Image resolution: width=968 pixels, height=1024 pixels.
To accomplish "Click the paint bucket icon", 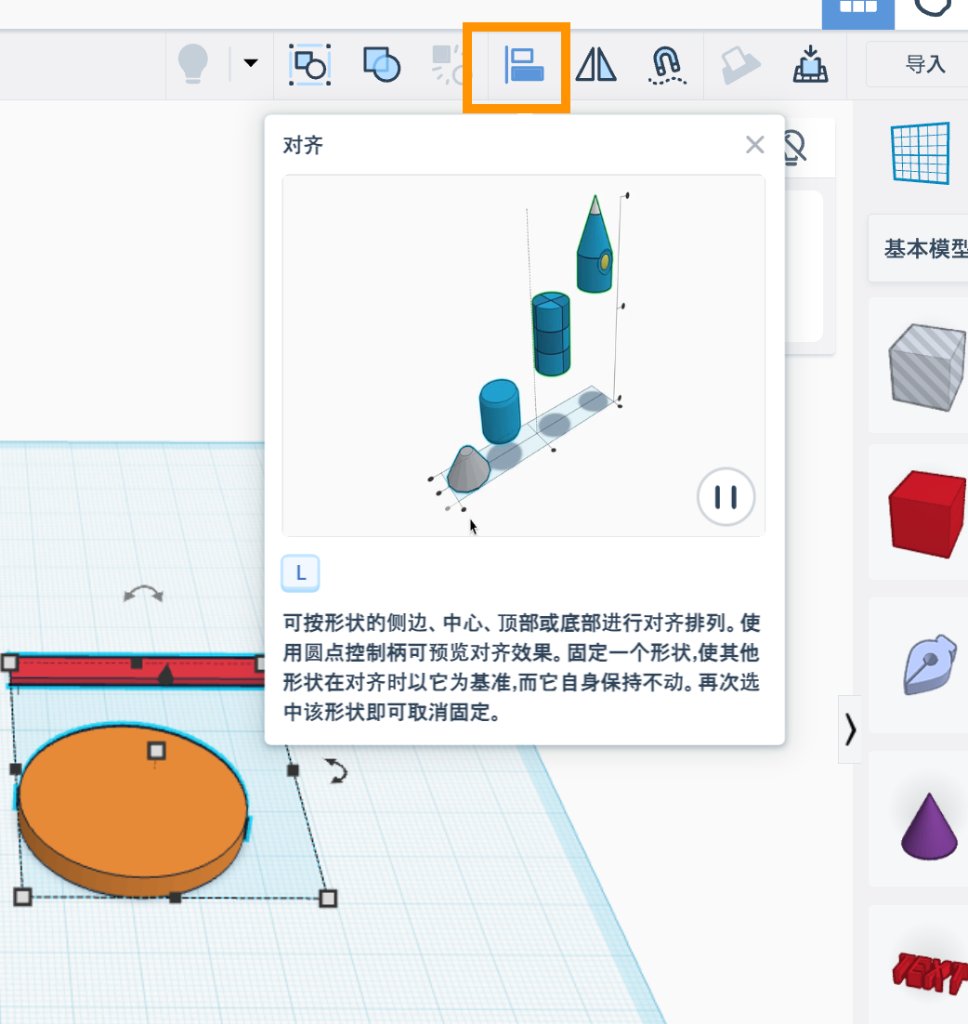I will pyautogui.click(x=740, y=65).
